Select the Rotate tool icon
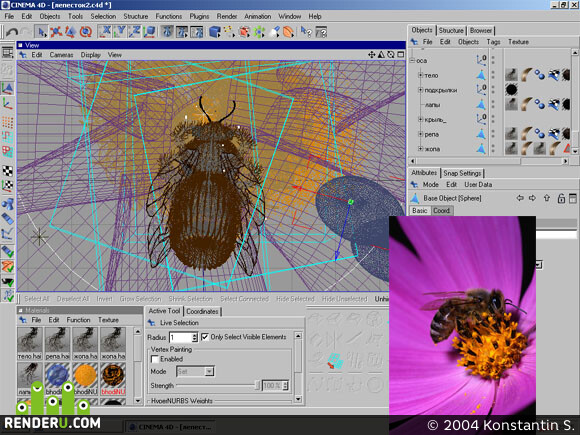This screenshot has width=580, height=435. pyautogui.click(x=86, y=32)
